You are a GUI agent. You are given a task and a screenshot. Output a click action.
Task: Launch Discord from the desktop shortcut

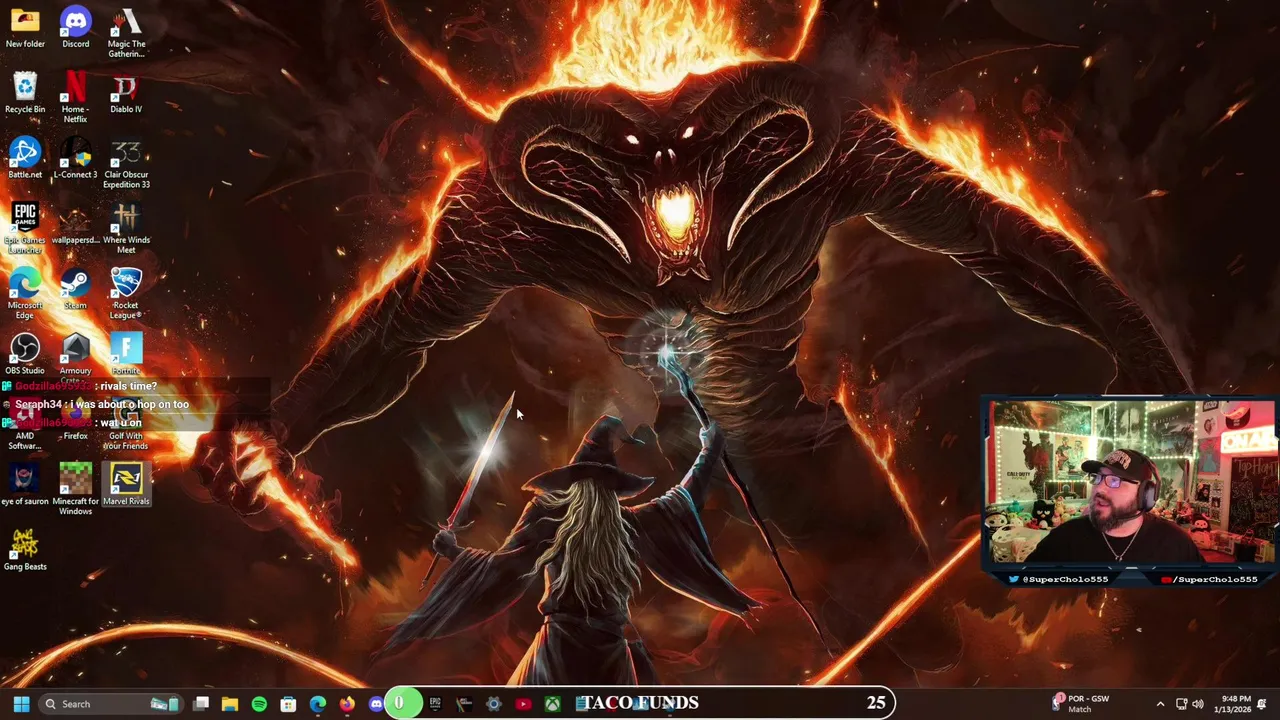[x=75, y=28]
